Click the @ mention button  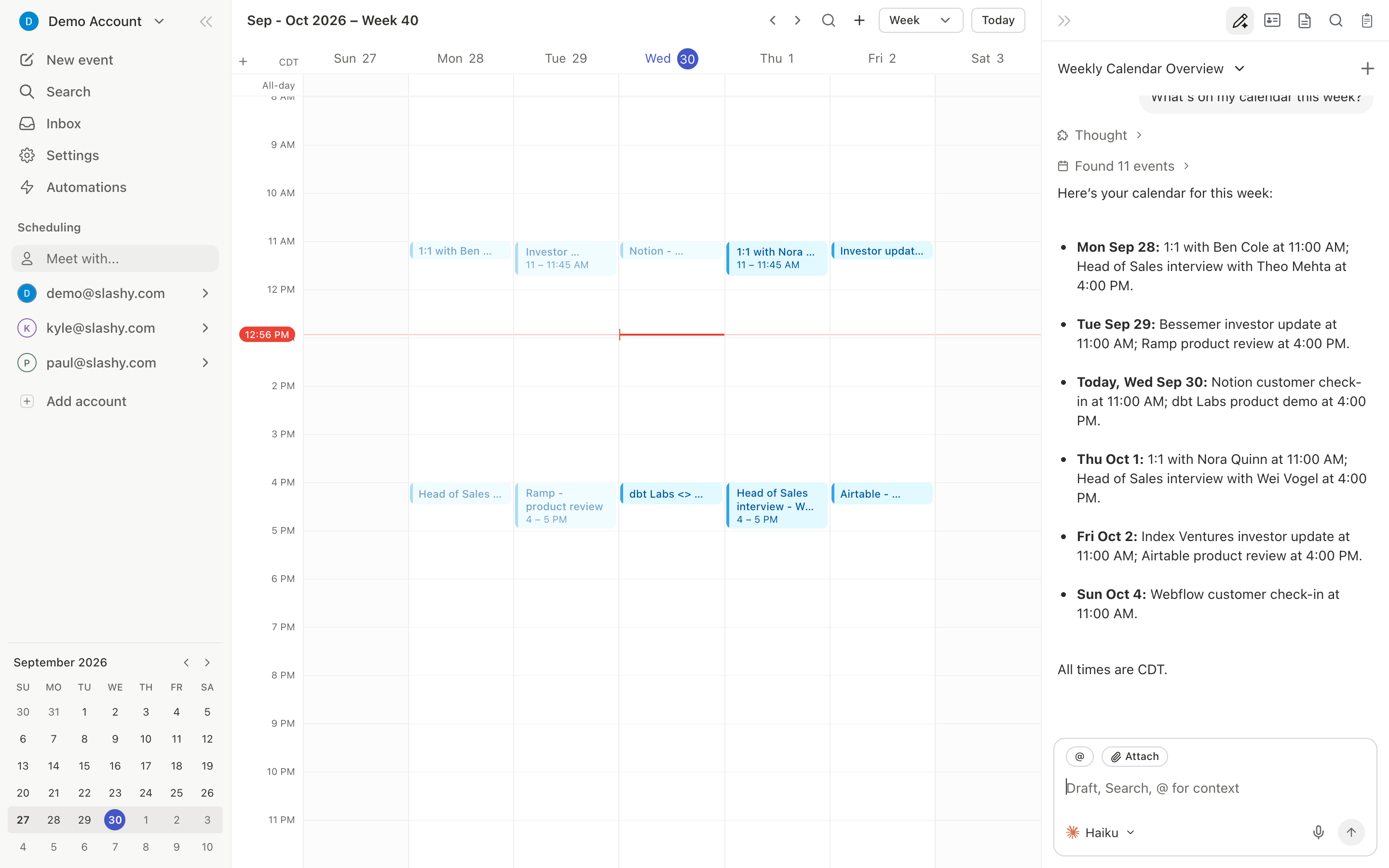[x=1080, y=757]
